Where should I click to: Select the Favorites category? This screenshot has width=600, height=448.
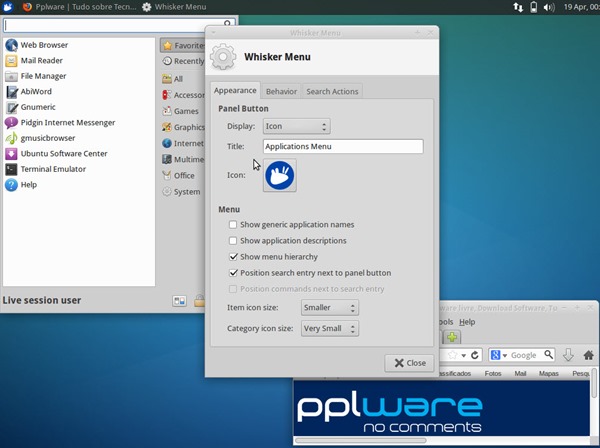tap(183, 46)
